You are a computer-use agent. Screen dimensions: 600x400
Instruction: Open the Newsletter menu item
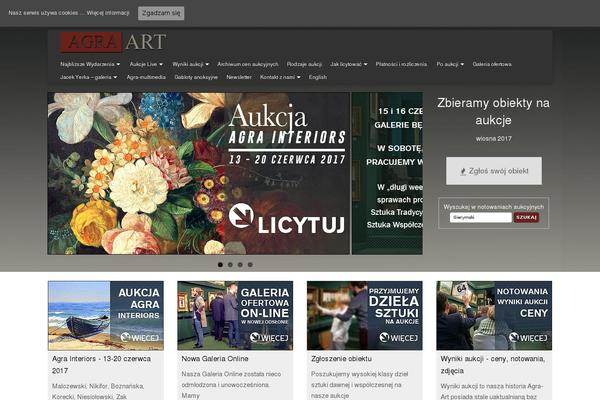tap(239, 77)
